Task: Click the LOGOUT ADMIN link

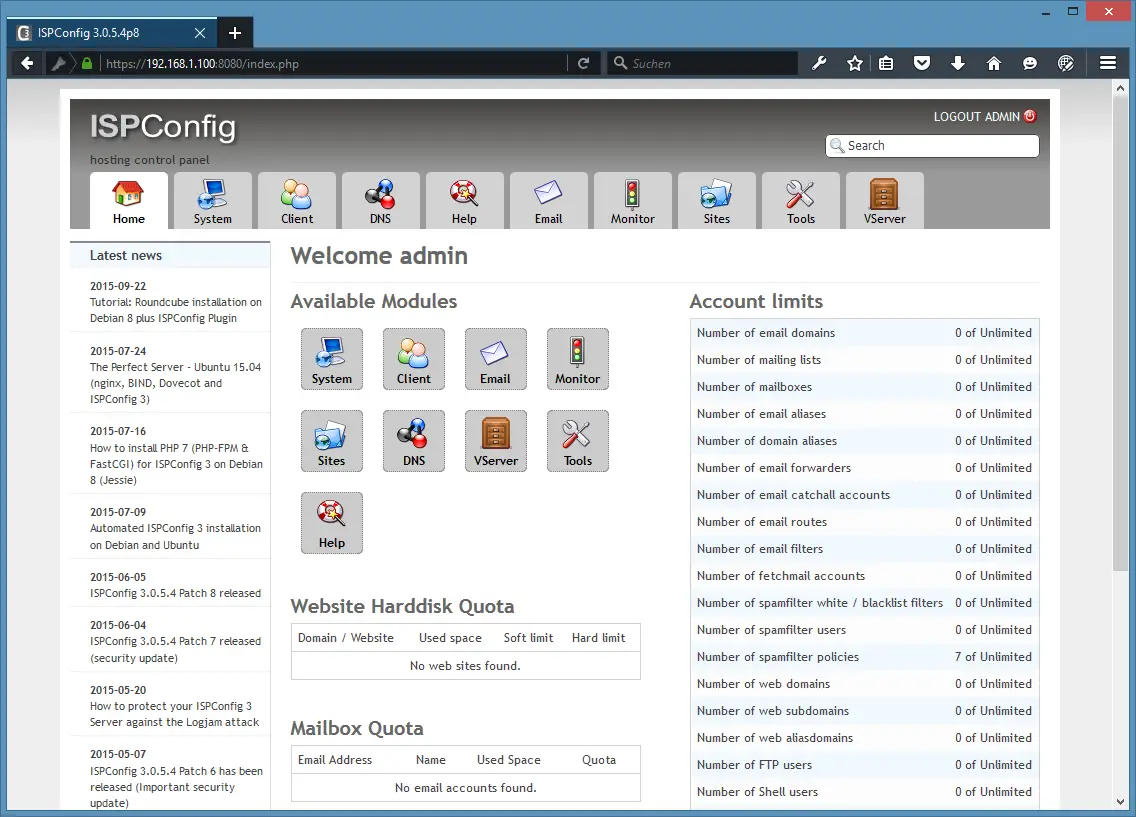Action: 976,117
